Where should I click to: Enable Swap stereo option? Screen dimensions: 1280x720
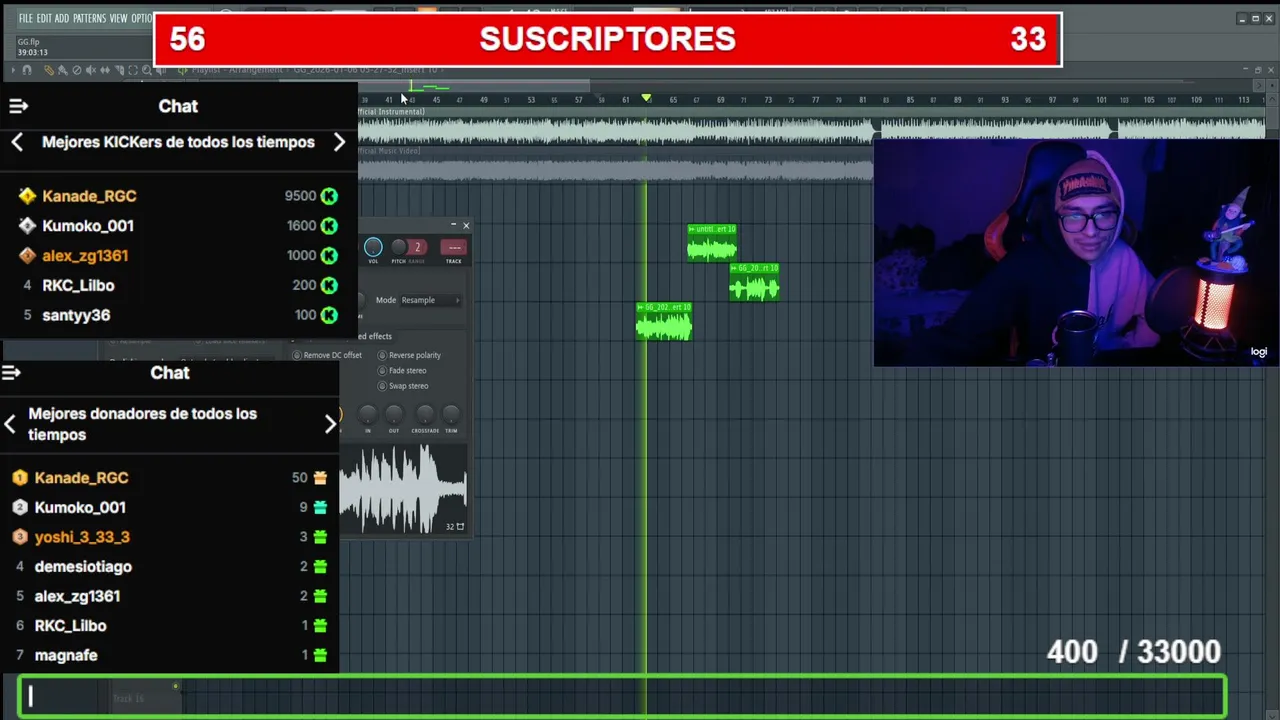point(403,386)
